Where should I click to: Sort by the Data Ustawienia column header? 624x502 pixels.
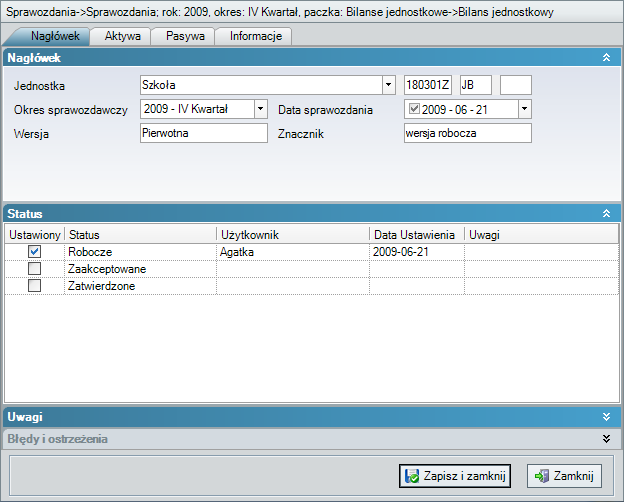[417, 235]
